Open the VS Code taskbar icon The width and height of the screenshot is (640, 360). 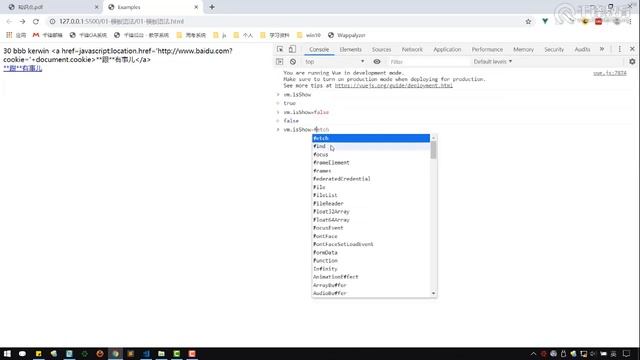(x=146, y=353)
